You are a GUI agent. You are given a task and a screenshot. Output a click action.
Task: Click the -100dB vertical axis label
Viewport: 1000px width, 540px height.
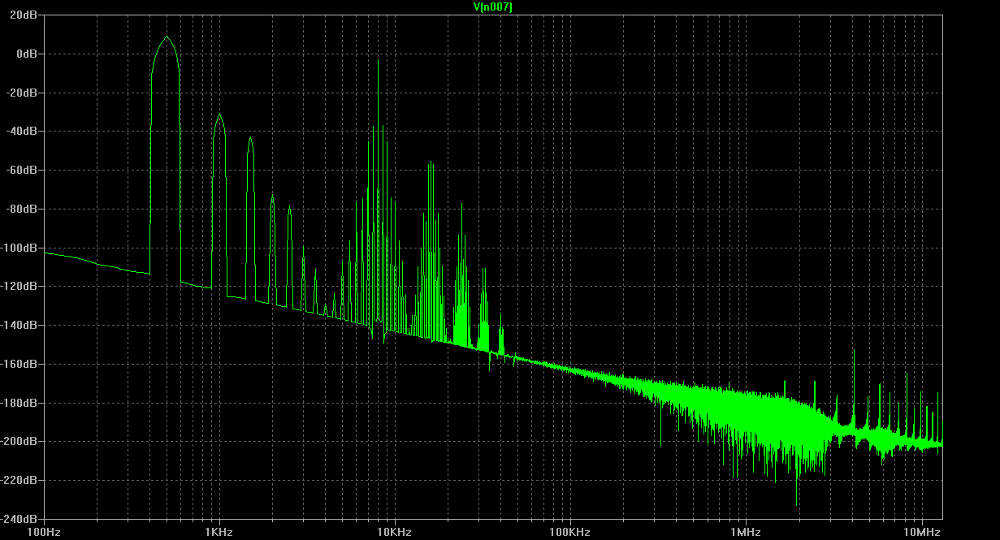click(x=20, y=248)
